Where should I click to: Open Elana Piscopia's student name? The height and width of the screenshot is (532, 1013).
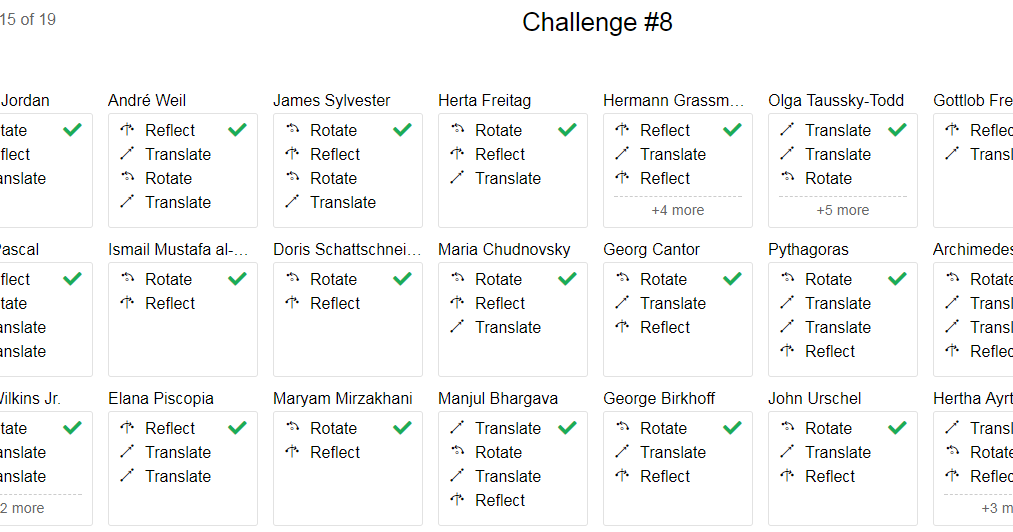point(161,398)
